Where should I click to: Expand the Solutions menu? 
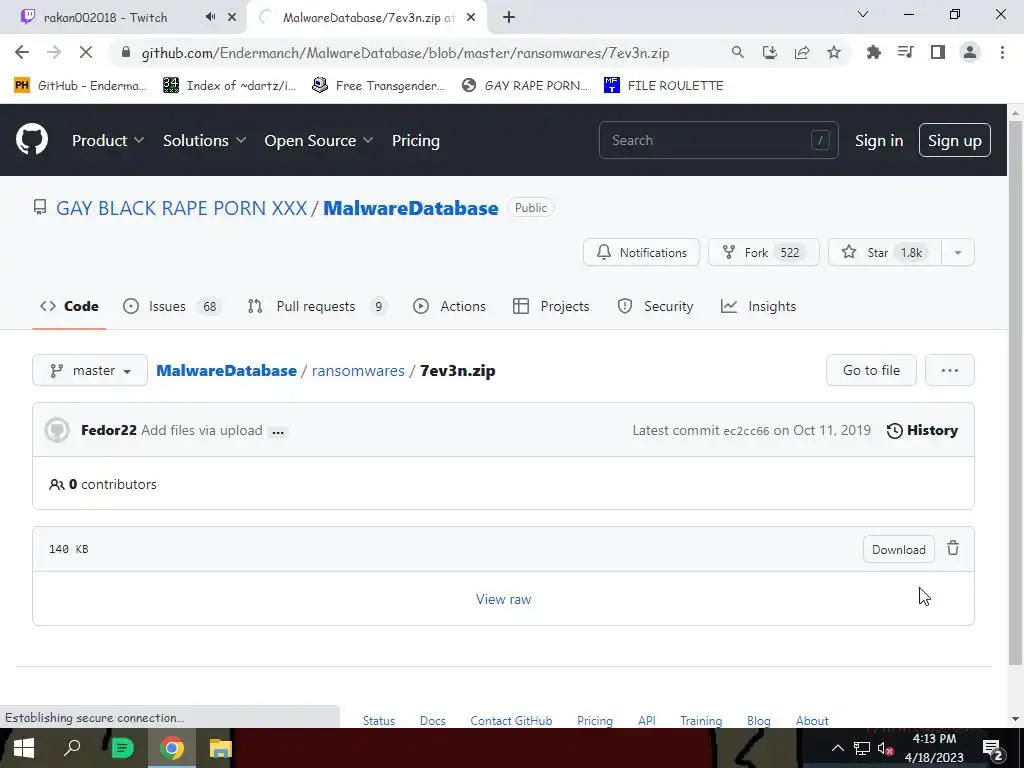click(x=204, y=140)
